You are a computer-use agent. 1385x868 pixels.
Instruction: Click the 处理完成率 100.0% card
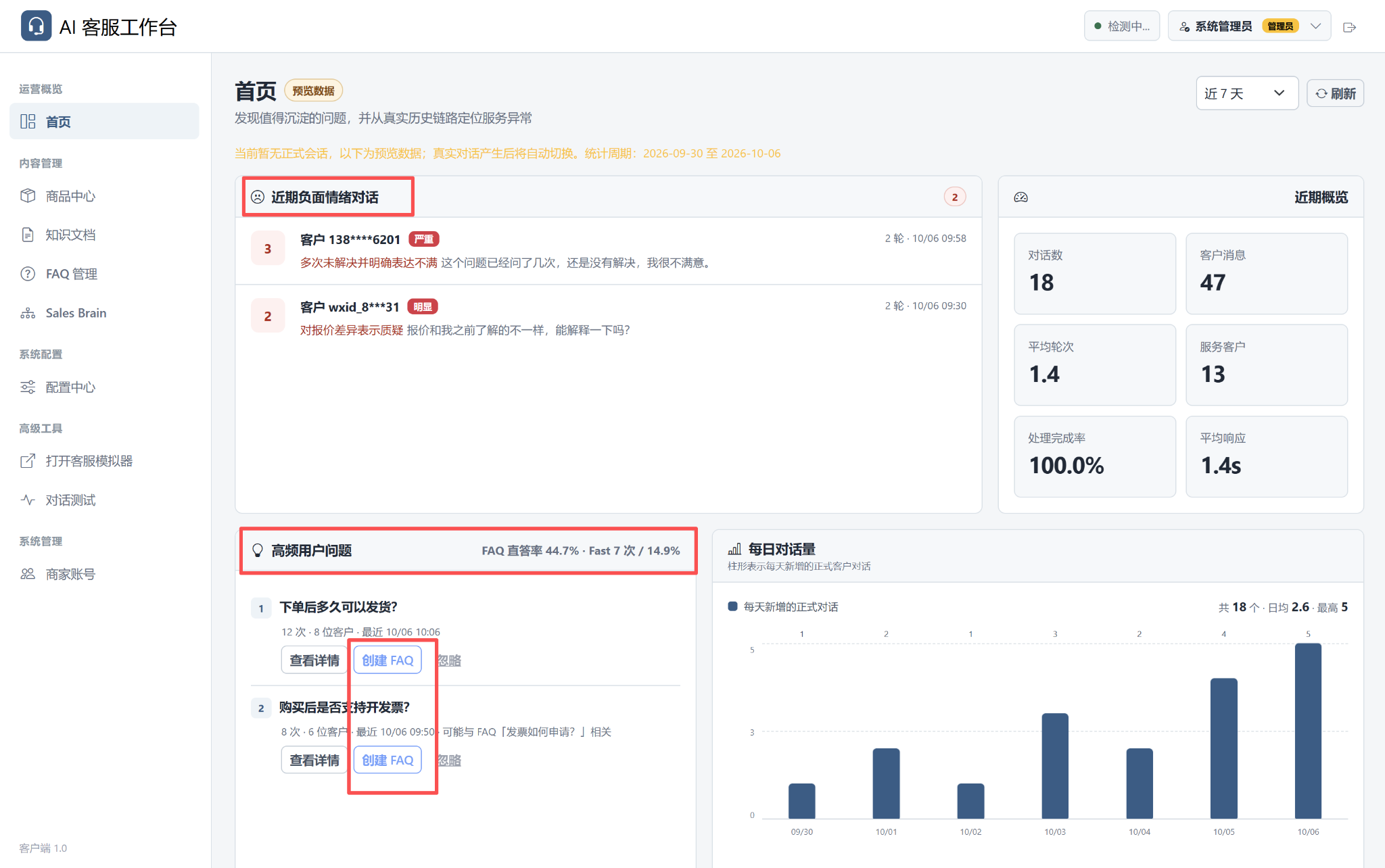1095,456
